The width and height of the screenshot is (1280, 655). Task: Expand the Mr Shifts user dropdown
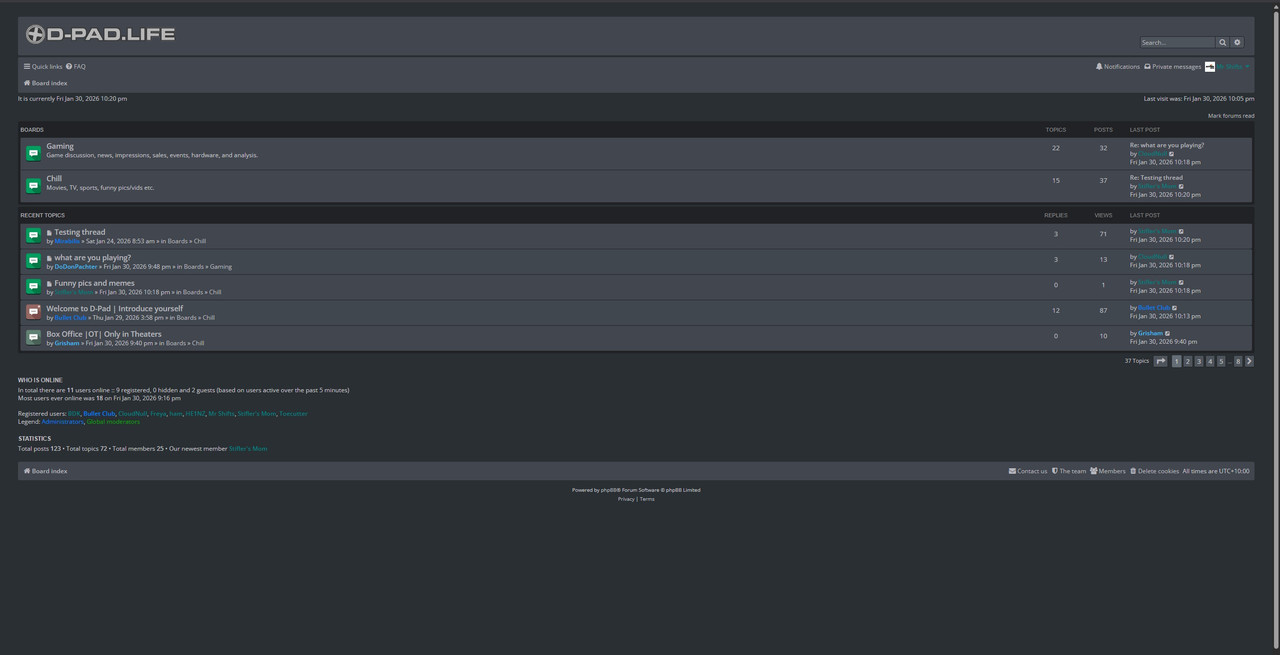pos(1233,67)
